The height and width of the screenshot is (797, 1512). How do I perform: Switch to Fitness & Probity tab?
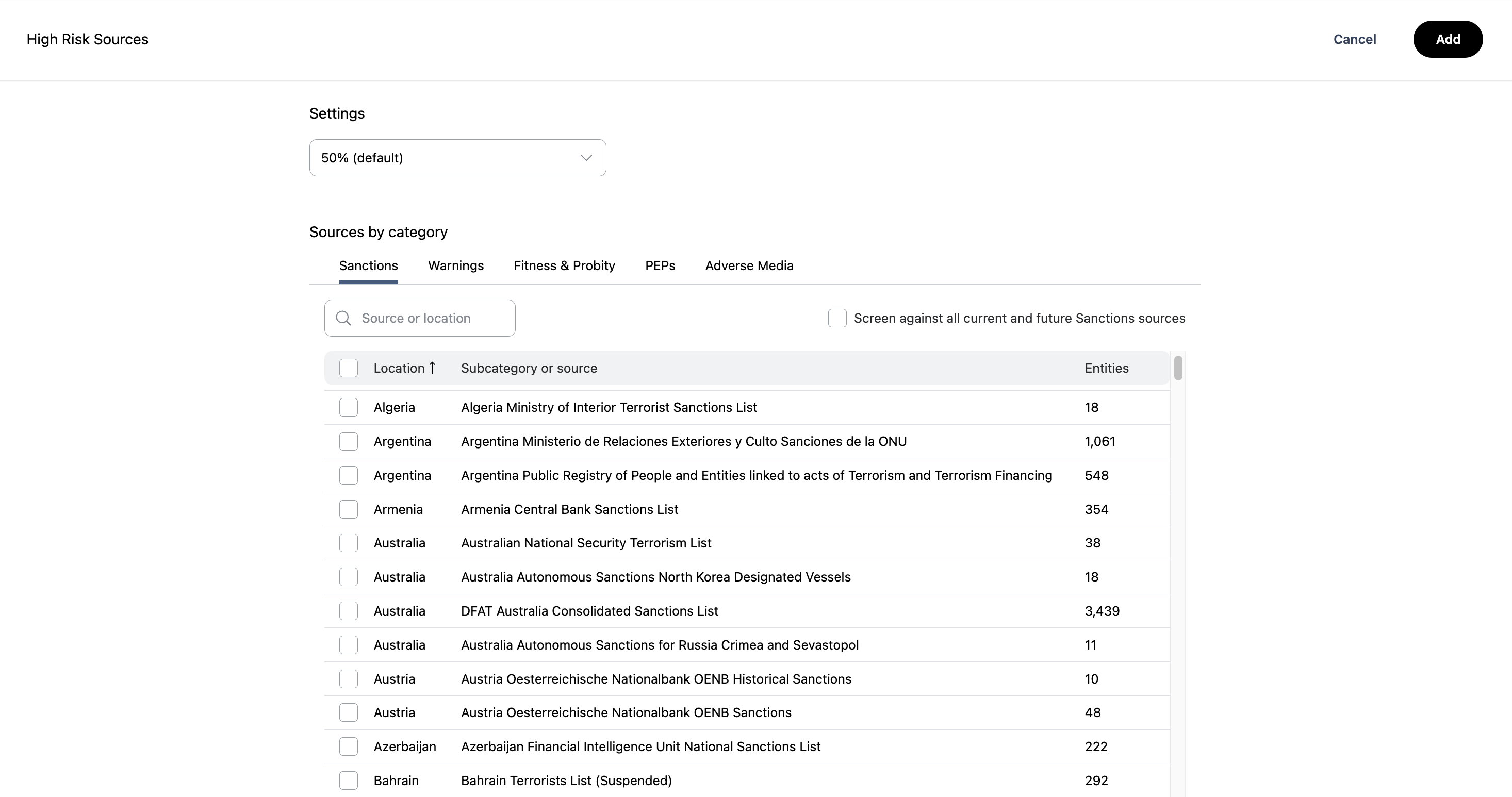coord(564,266)
